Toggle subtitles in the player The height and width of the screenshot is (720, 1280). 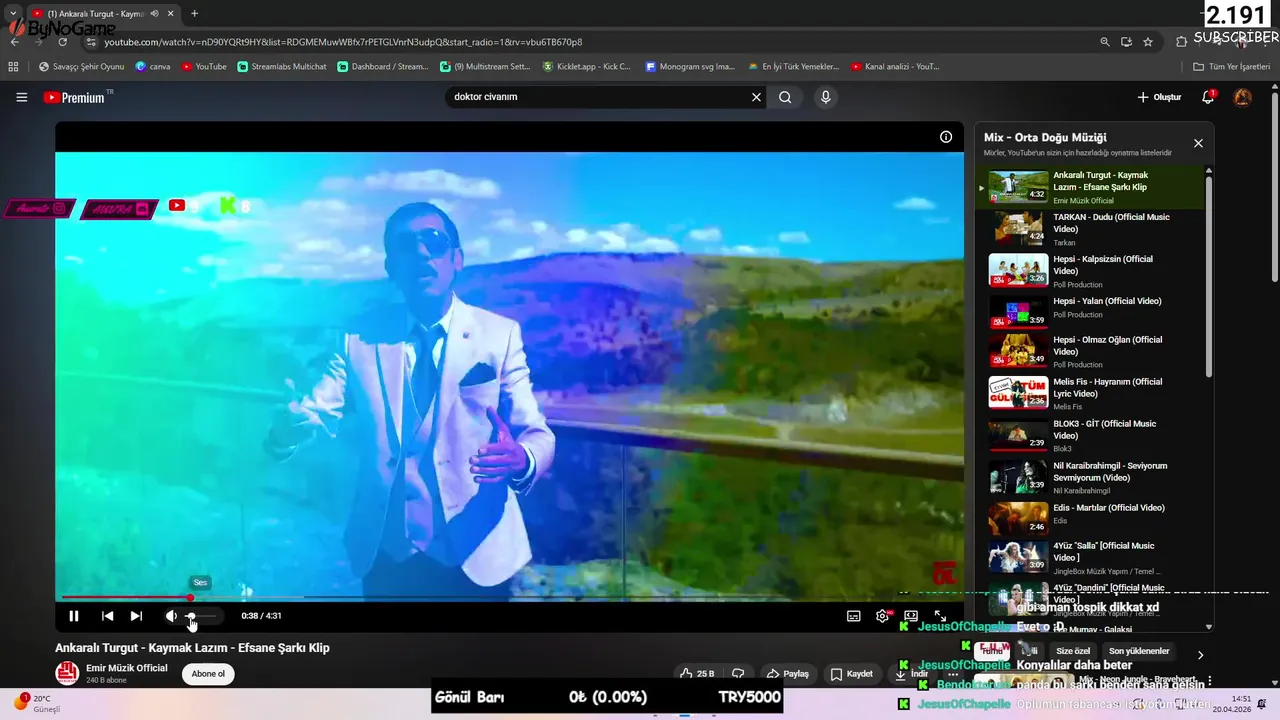pos(854,616)
